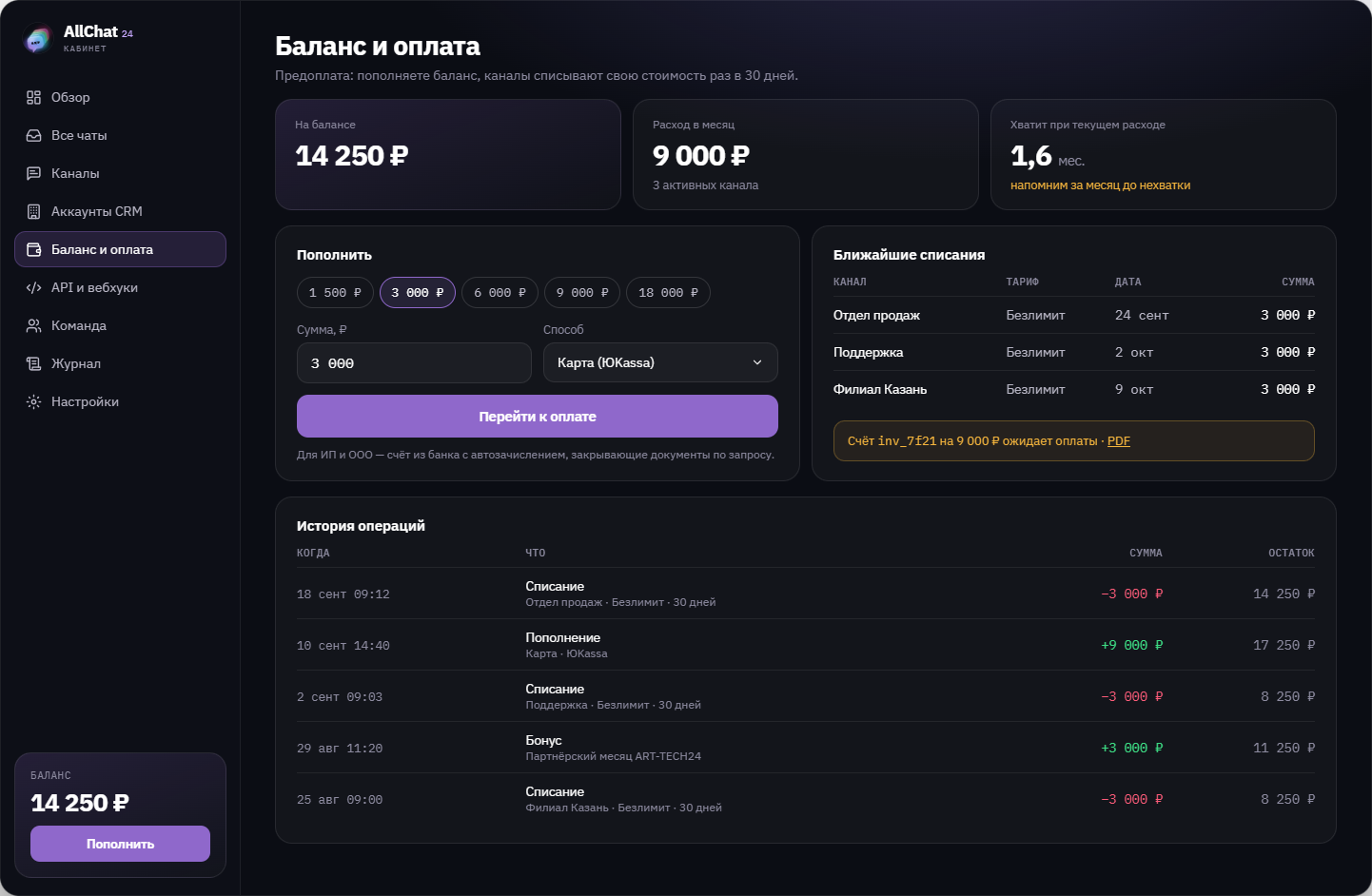This screenshot has width=1372, height=896.
Task: Click the 17 250 ₽ remaining balance value
Action: point(1284,645)
